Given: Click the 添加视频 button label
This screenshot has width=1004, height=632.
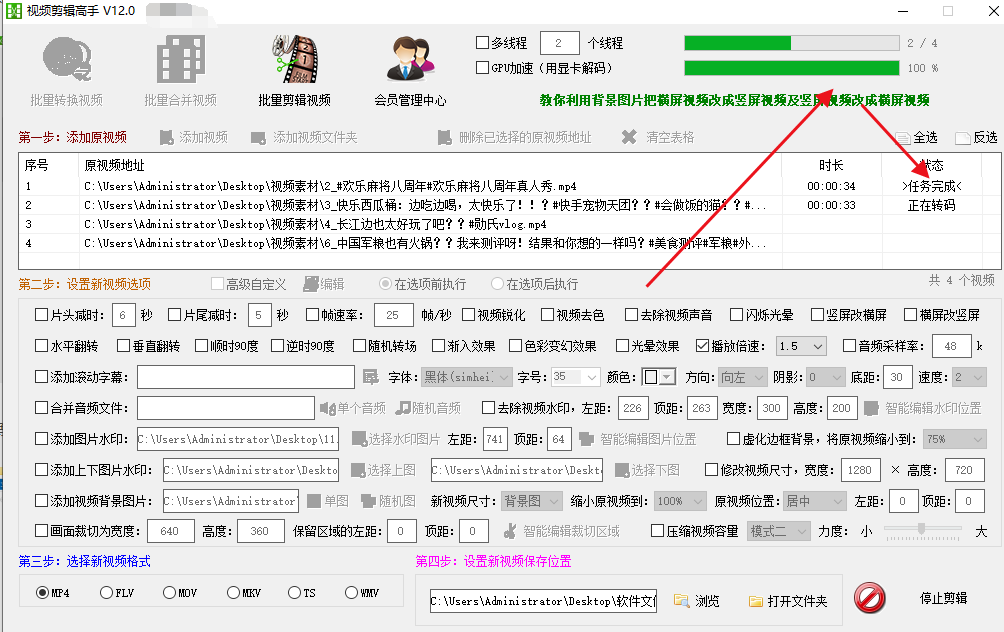Looking at the screenshot, I should 204,138.
